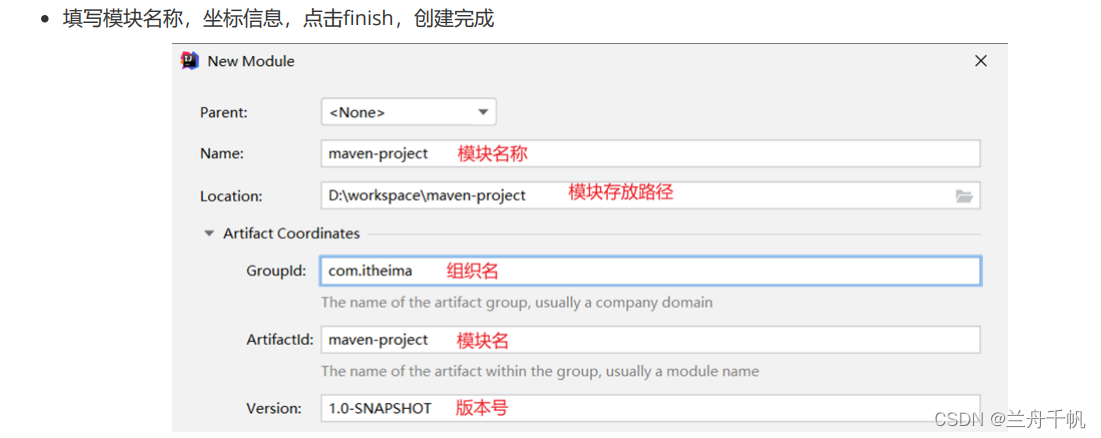Click the Name: label
Viewport: 1101px width, 438px height.
click(x=222, y=154)
